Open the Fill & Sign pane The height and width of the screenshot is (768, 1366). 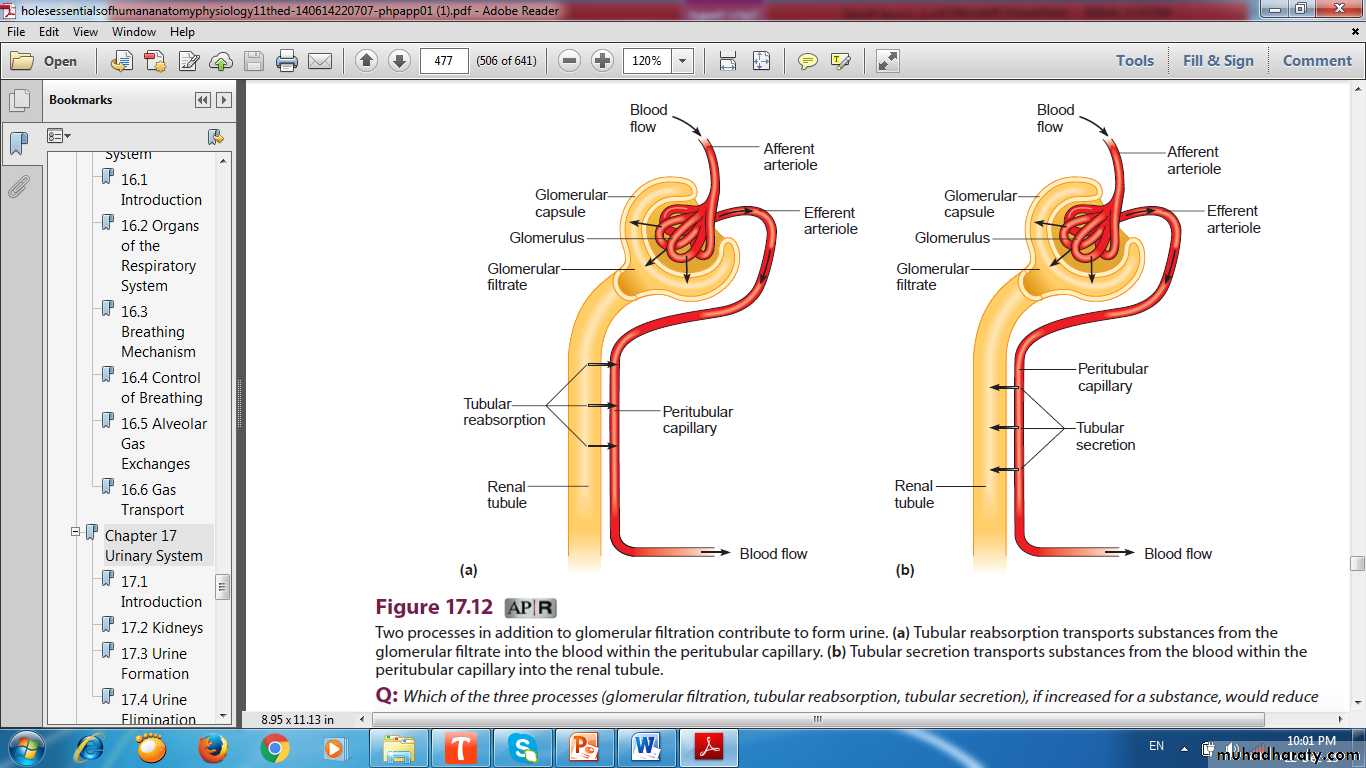[1217, 61]
